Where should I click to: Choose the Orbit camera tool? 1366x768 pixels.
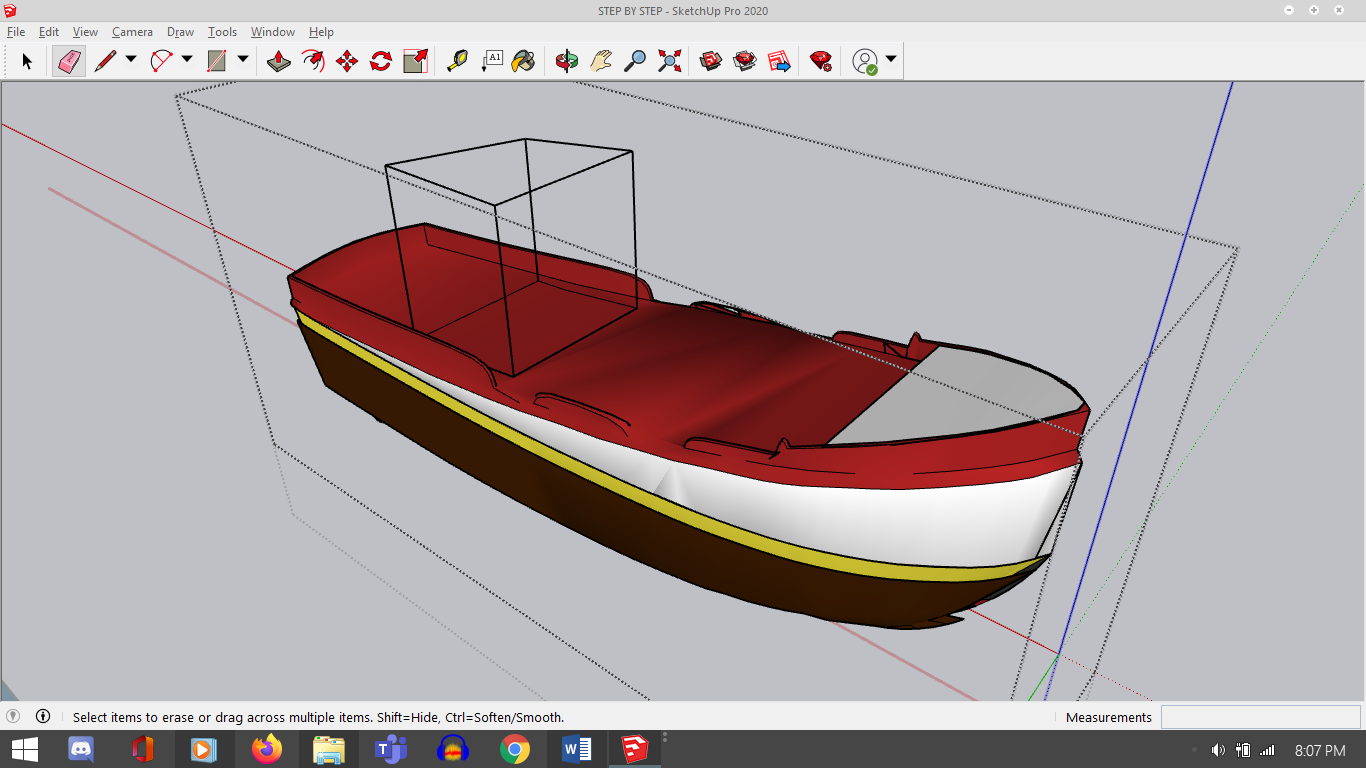[567, 61]
